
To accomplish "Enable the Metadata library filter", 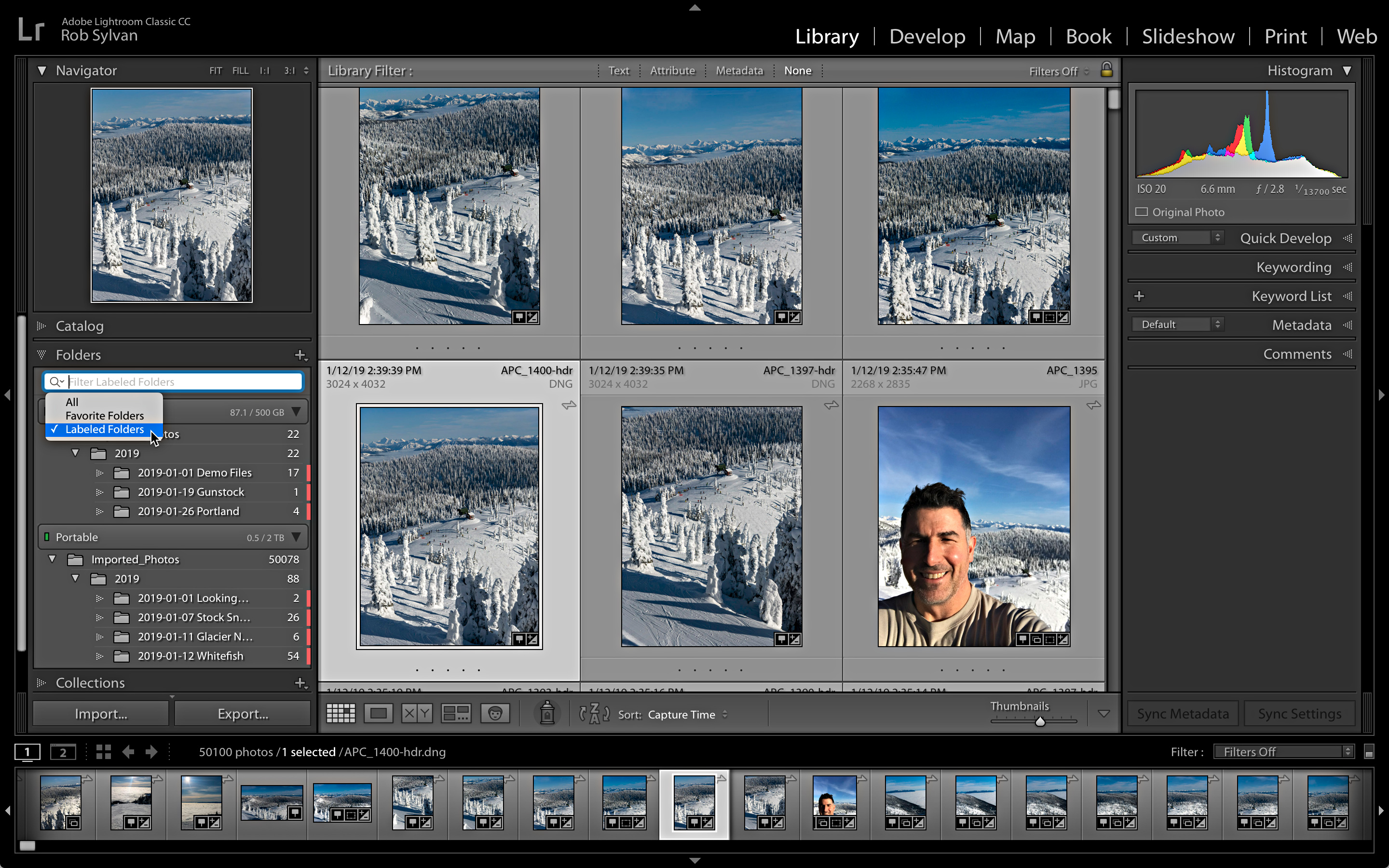I will pos(739,70).
